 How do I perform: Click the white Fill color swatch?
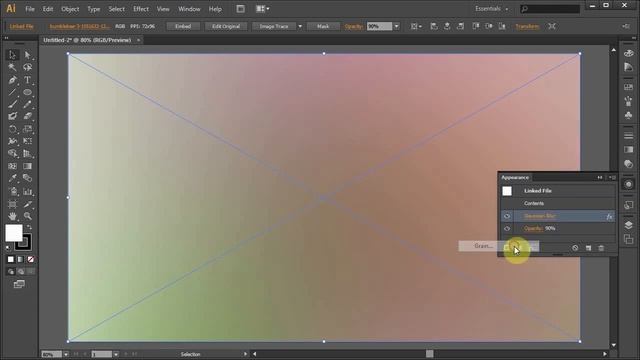pos(13,233)
